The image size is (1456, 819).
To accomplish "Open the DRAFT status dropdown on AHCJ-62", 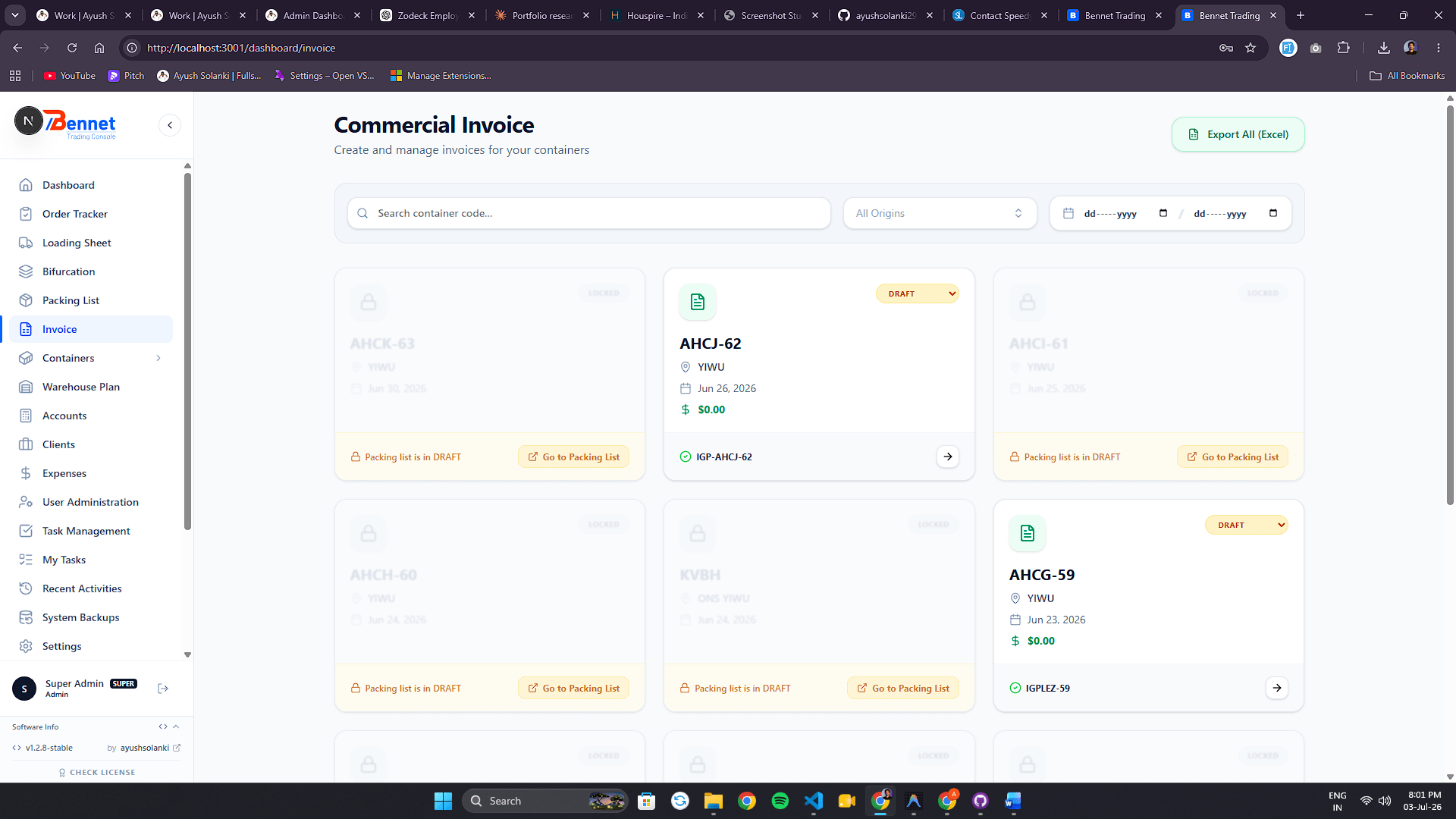I will click(918, 293).
